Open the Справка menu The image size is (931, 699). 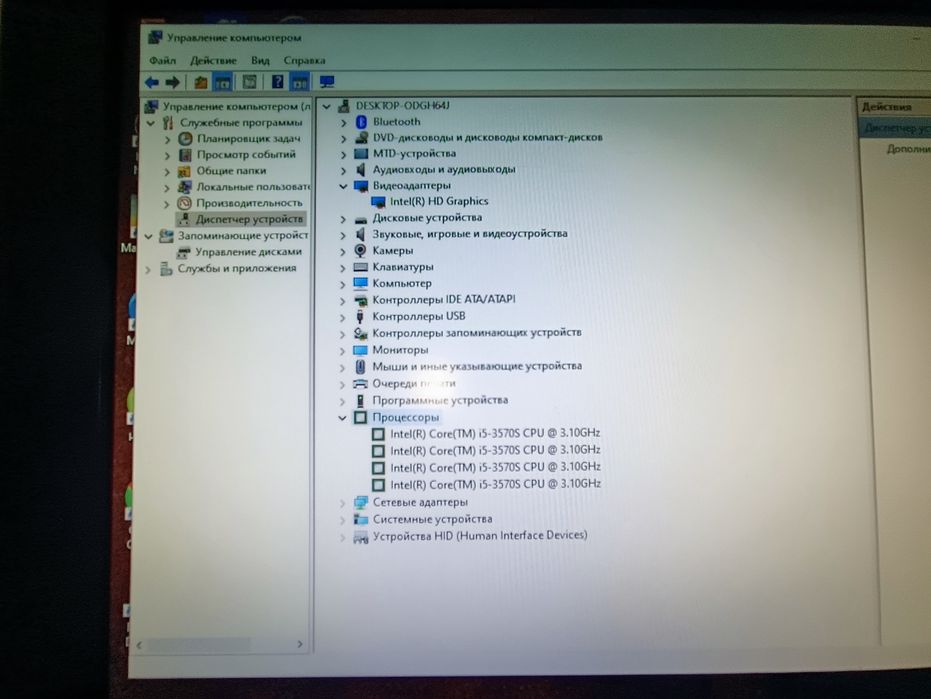[x=304, y=61]
